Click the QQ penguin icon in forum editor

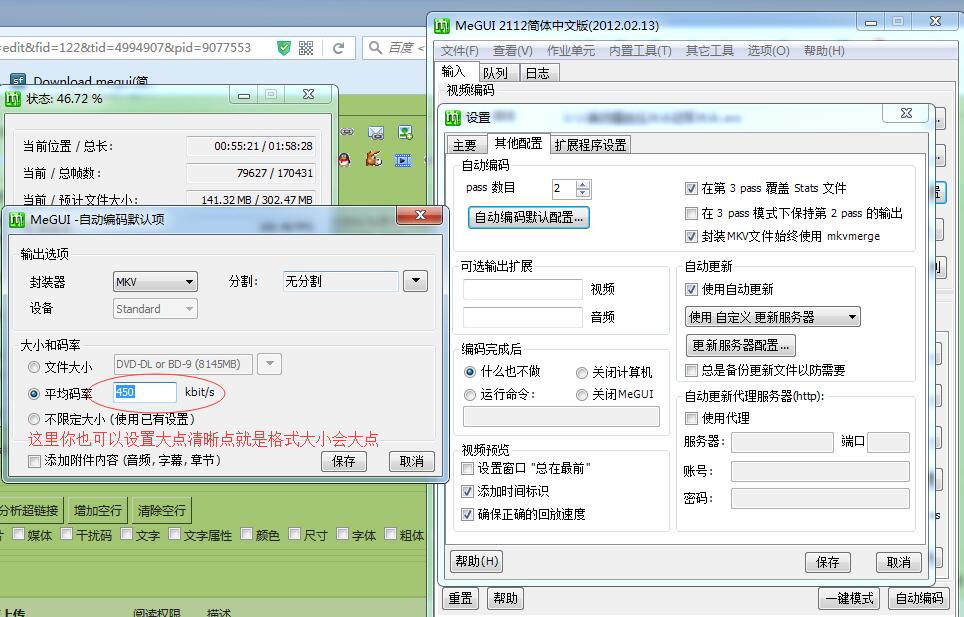coord(345,160)
